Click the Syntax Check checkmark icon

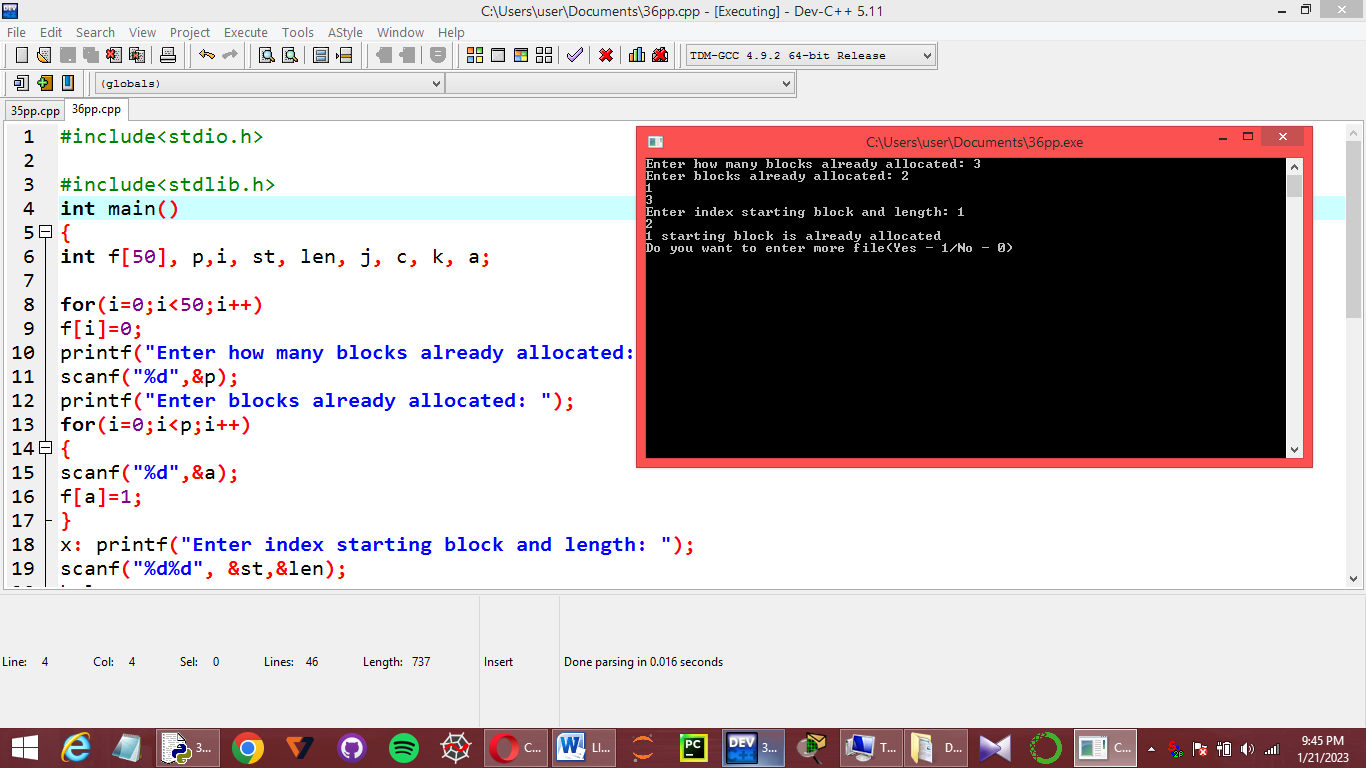pyautogui.click(x=574, y=55)
